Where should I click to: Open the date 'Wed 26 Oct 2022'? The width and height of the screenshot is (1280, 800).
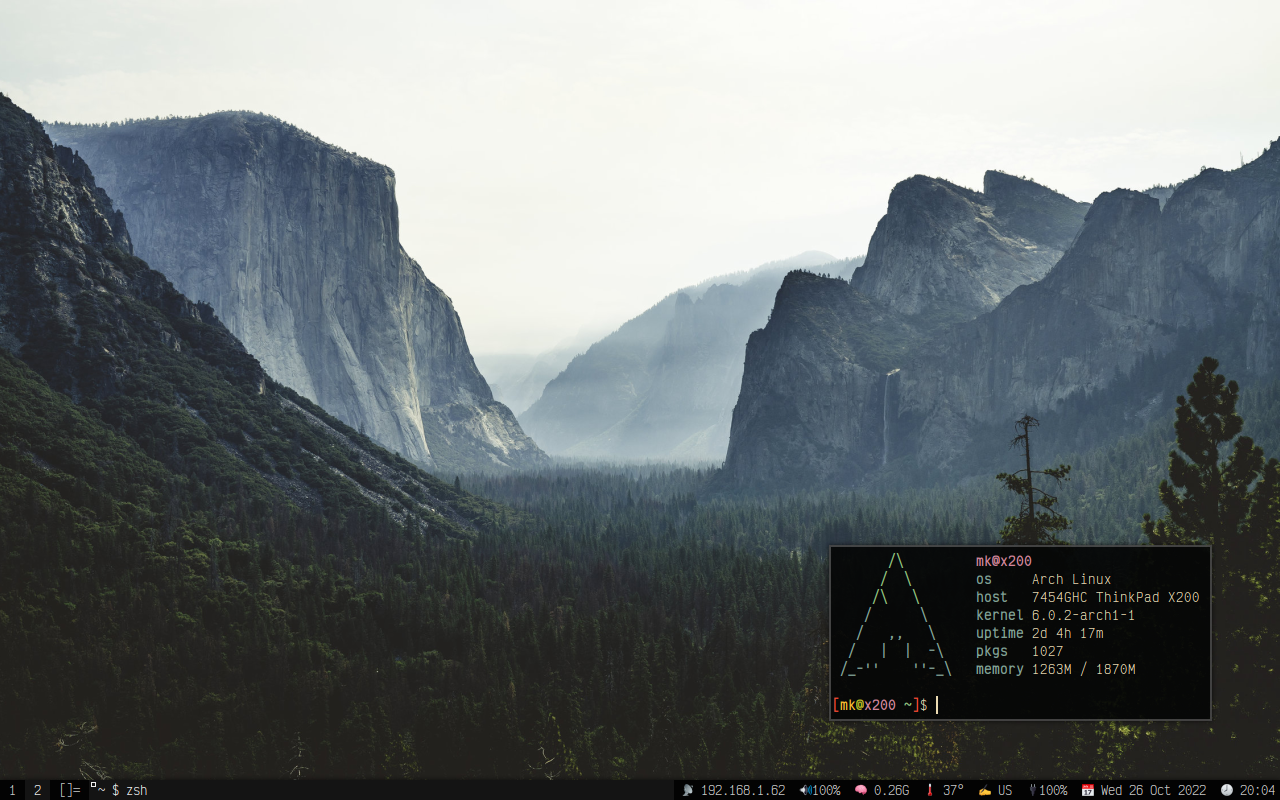click(1153, 790)
